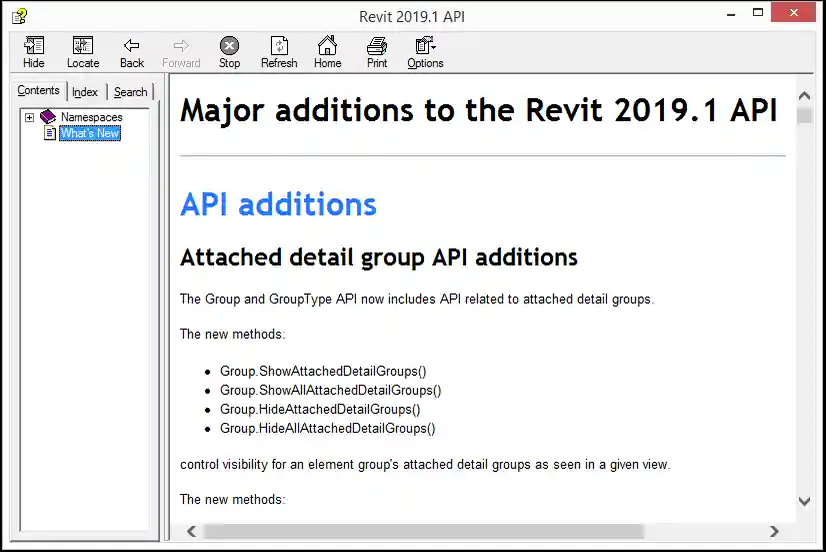Go to the Home page

[x=327, y=46]
